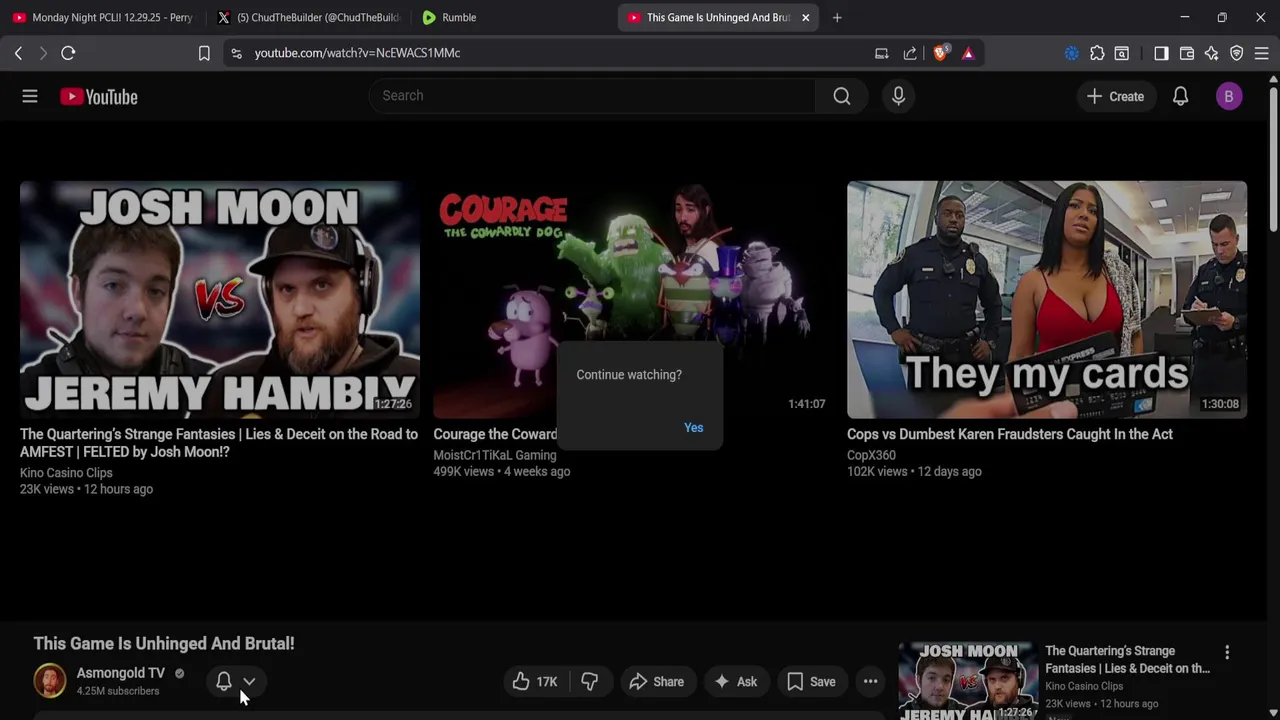Open The Quartering's Strange Fantasies title link

coord(219,443)
